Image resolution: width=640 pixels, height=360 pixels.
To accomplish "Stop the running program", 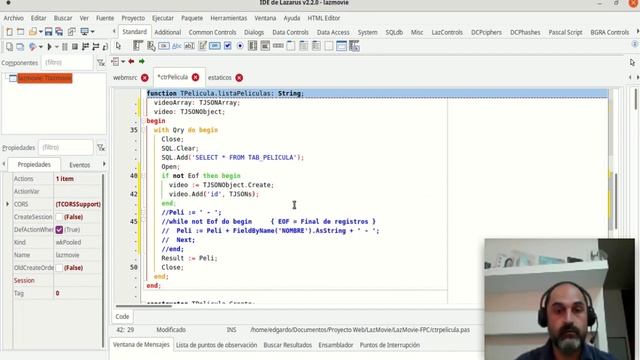I will [75, 47].
